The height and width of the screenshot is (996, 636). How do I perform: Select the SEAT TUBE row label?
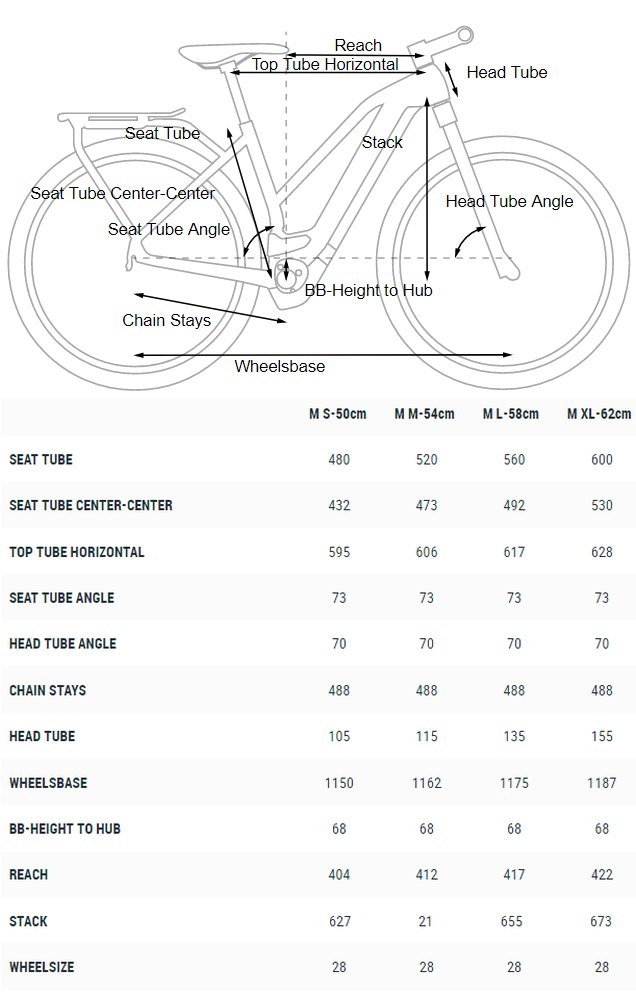click(41, 460)
